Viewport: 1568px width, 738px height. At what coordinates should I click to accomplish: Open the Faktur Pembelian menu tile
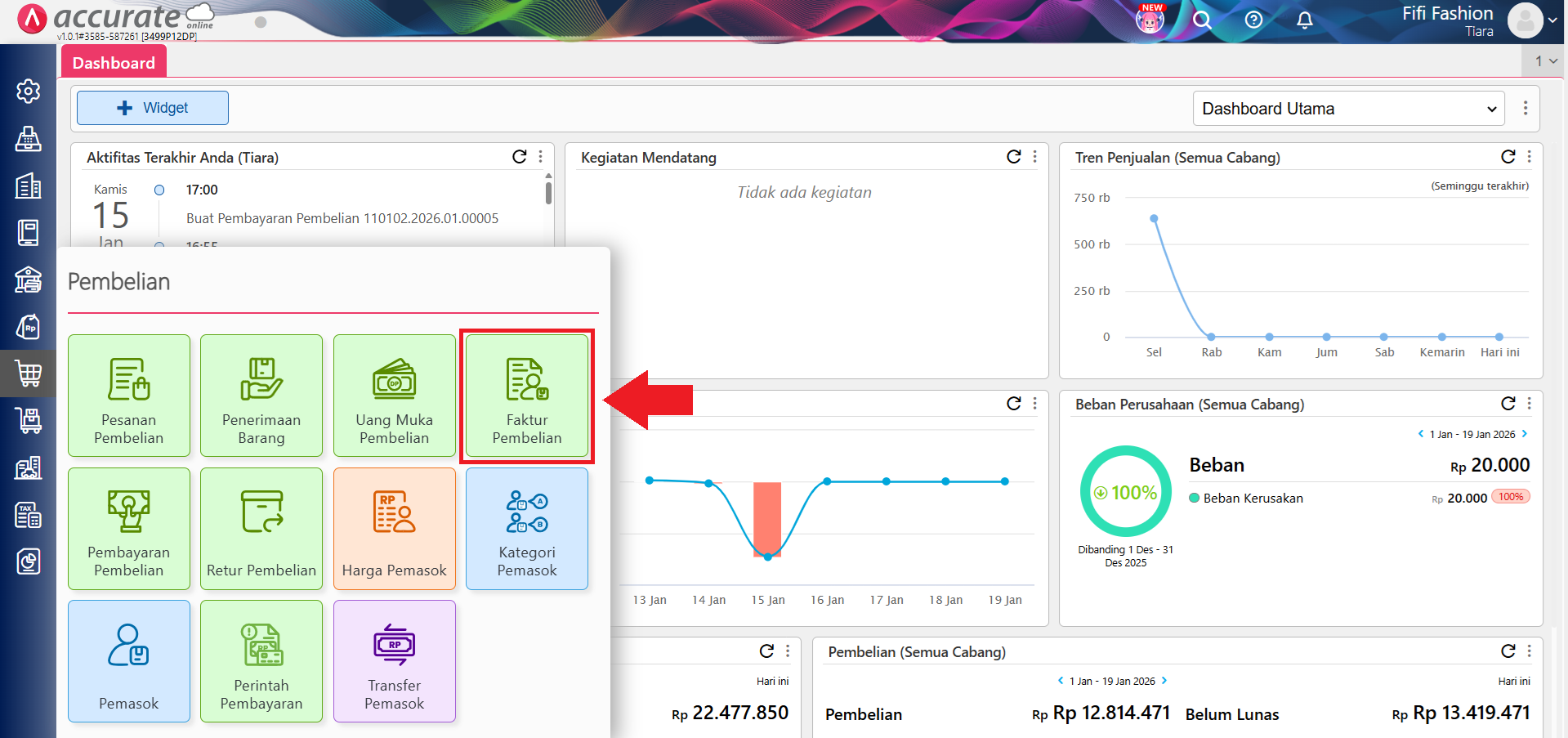526,396
